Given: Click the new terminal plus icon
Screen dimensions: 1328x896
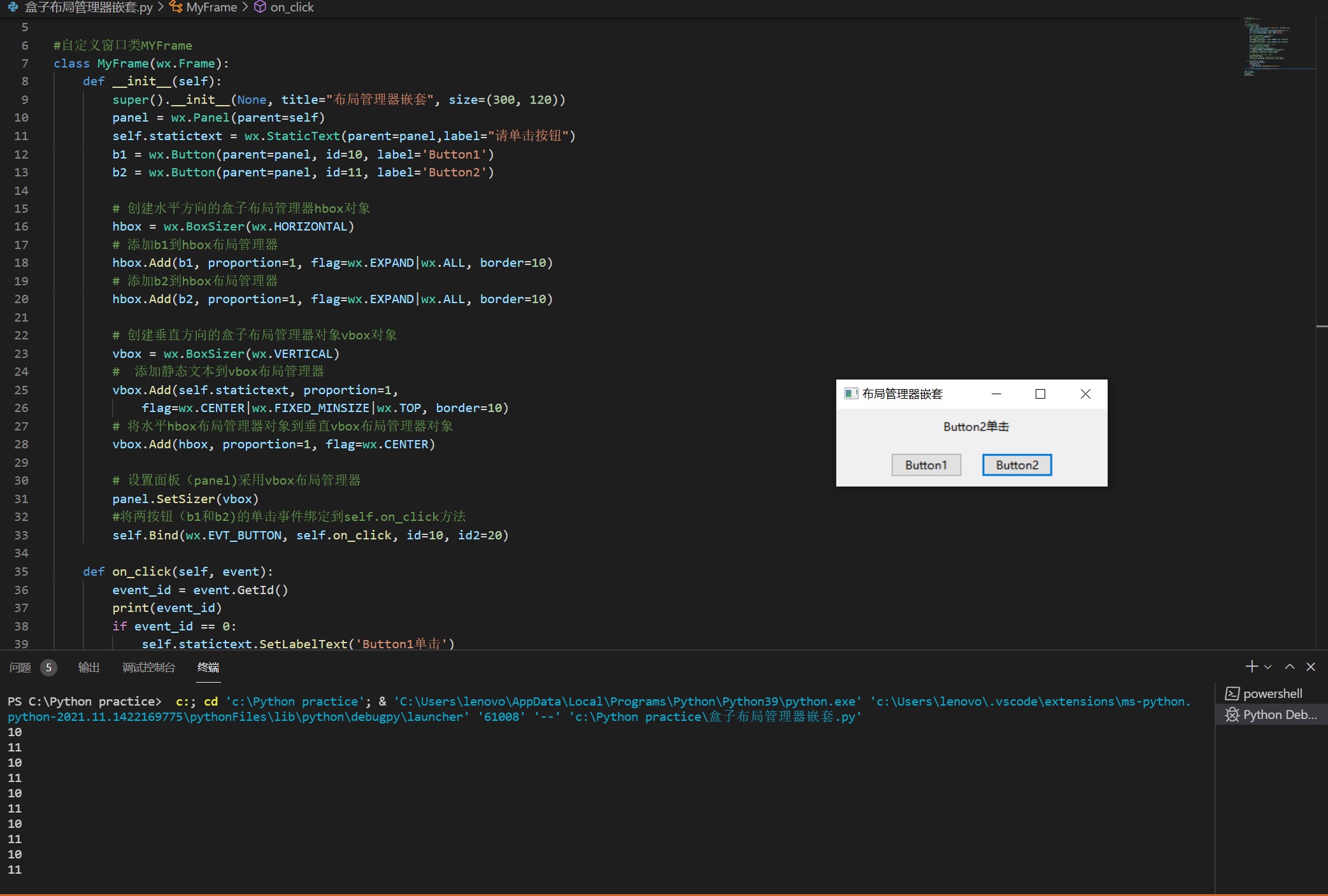Looking at the screenshot, I should click(1251, 667).
